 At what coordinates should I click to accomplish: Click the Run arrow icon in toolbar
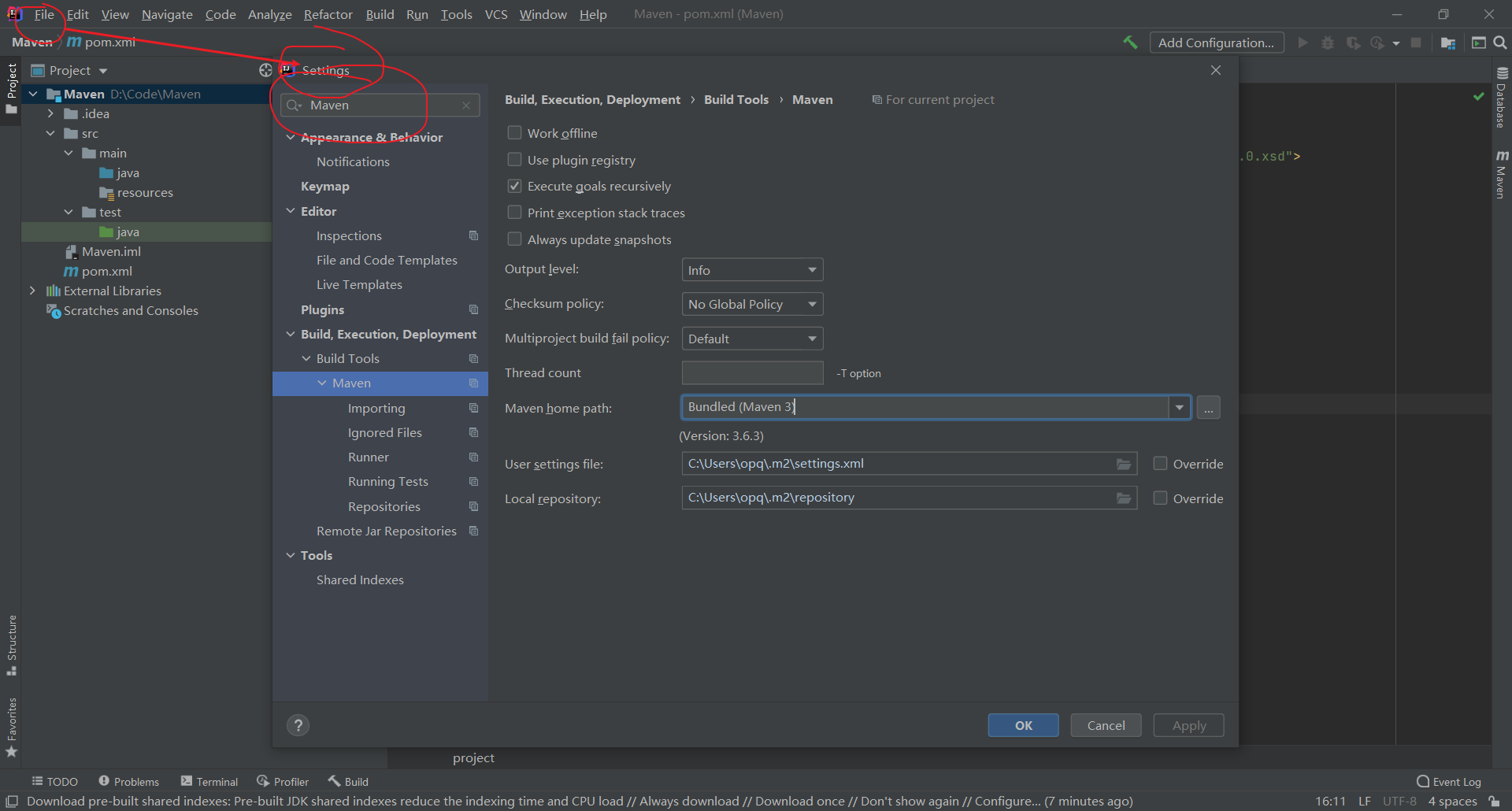coord(1303,43)
